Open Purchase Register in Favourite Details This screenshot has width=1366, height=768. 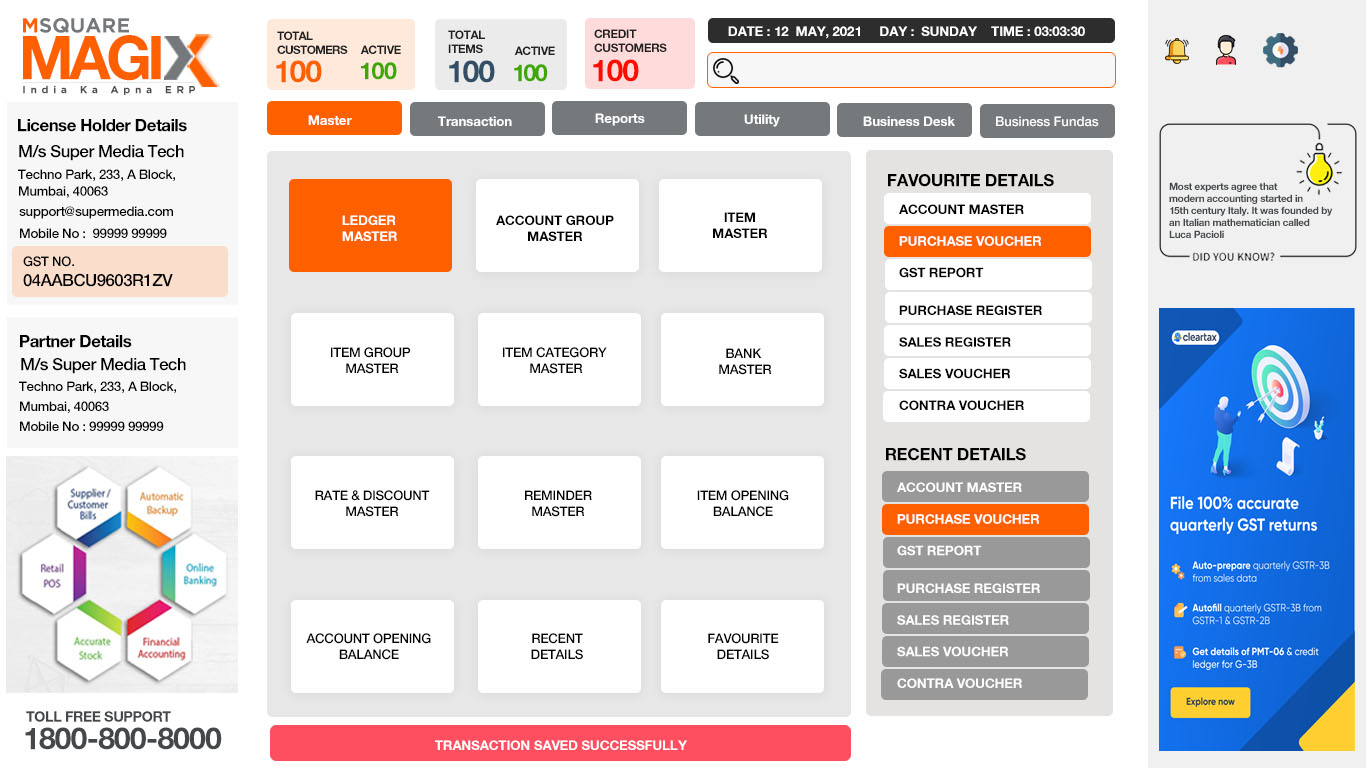987,309
